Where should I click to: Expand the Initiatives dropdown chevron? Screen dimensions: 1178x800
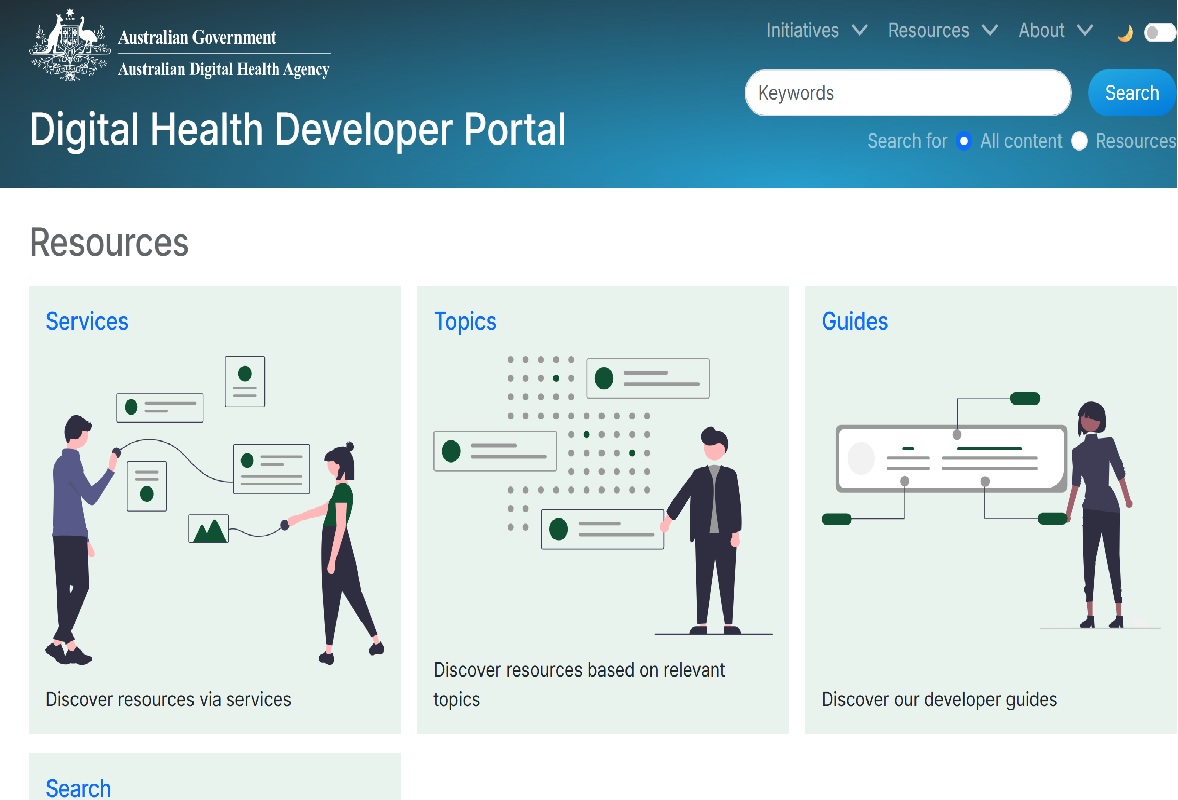click(x=859, y=31)
